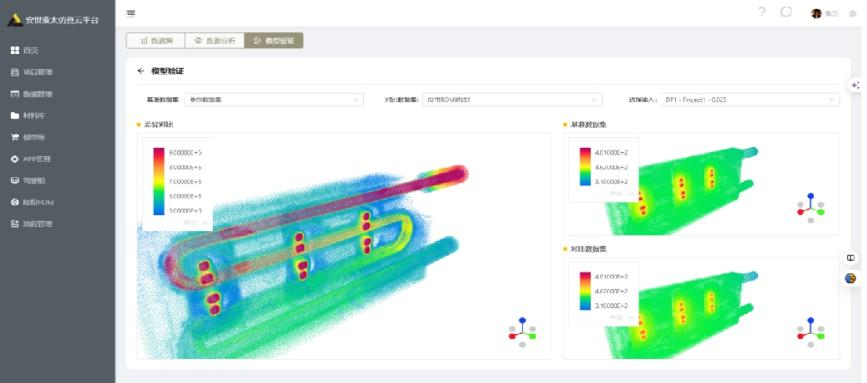The width and height of the screenshot is (867, 383).
Task: Click the blue axis ball on main view gizmo
Action: [x=522, y=321]
